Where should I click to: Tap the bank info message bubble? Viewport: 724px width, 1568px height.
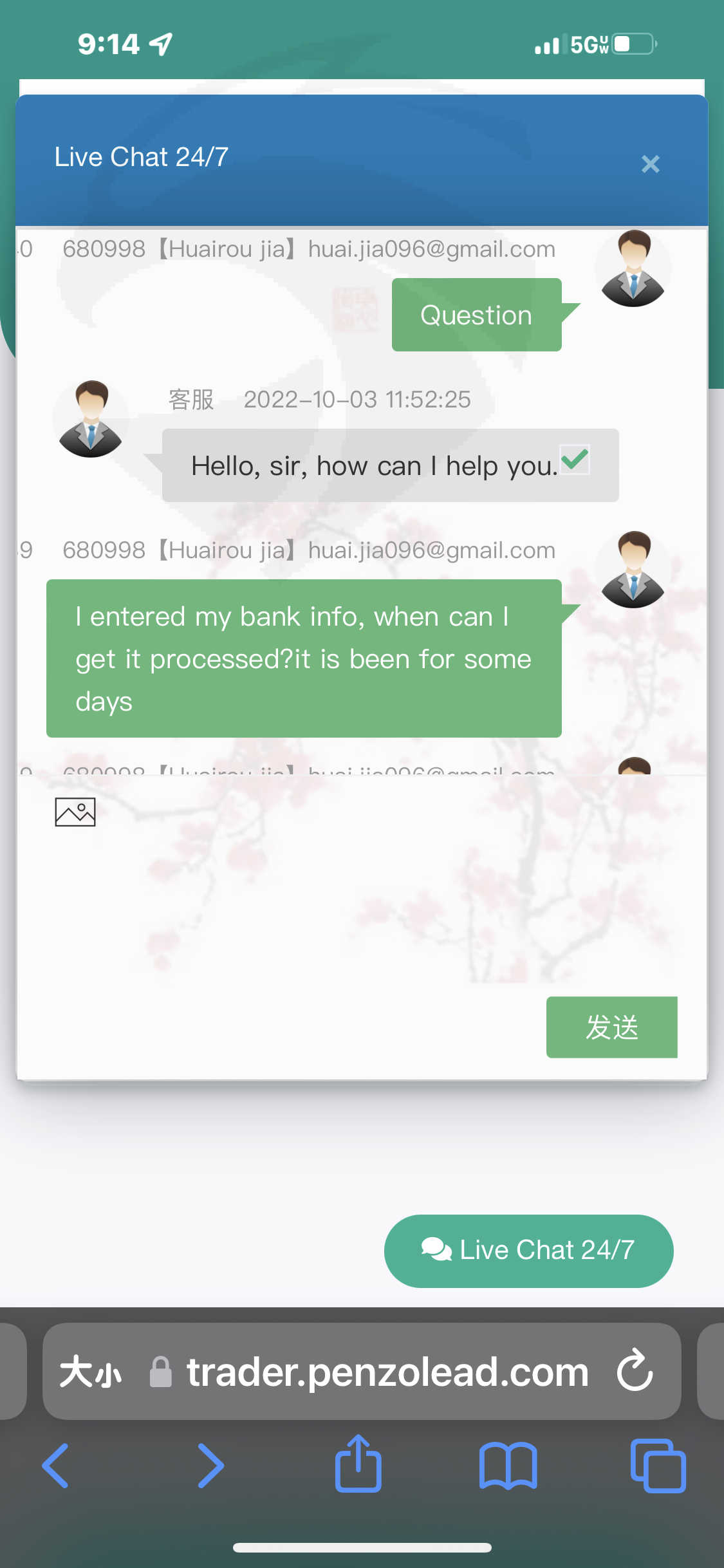304,658
